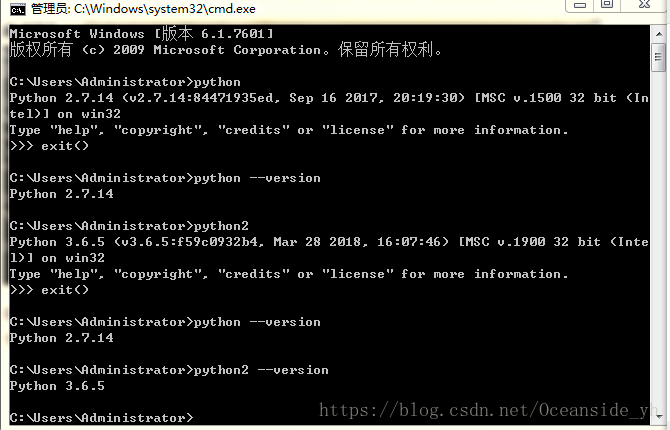Image resolution: width=670 pixels, height=430 pixels.
Task: Click the 版权所有 2009 Microsoft Corporation line
Action: [226, 50]
